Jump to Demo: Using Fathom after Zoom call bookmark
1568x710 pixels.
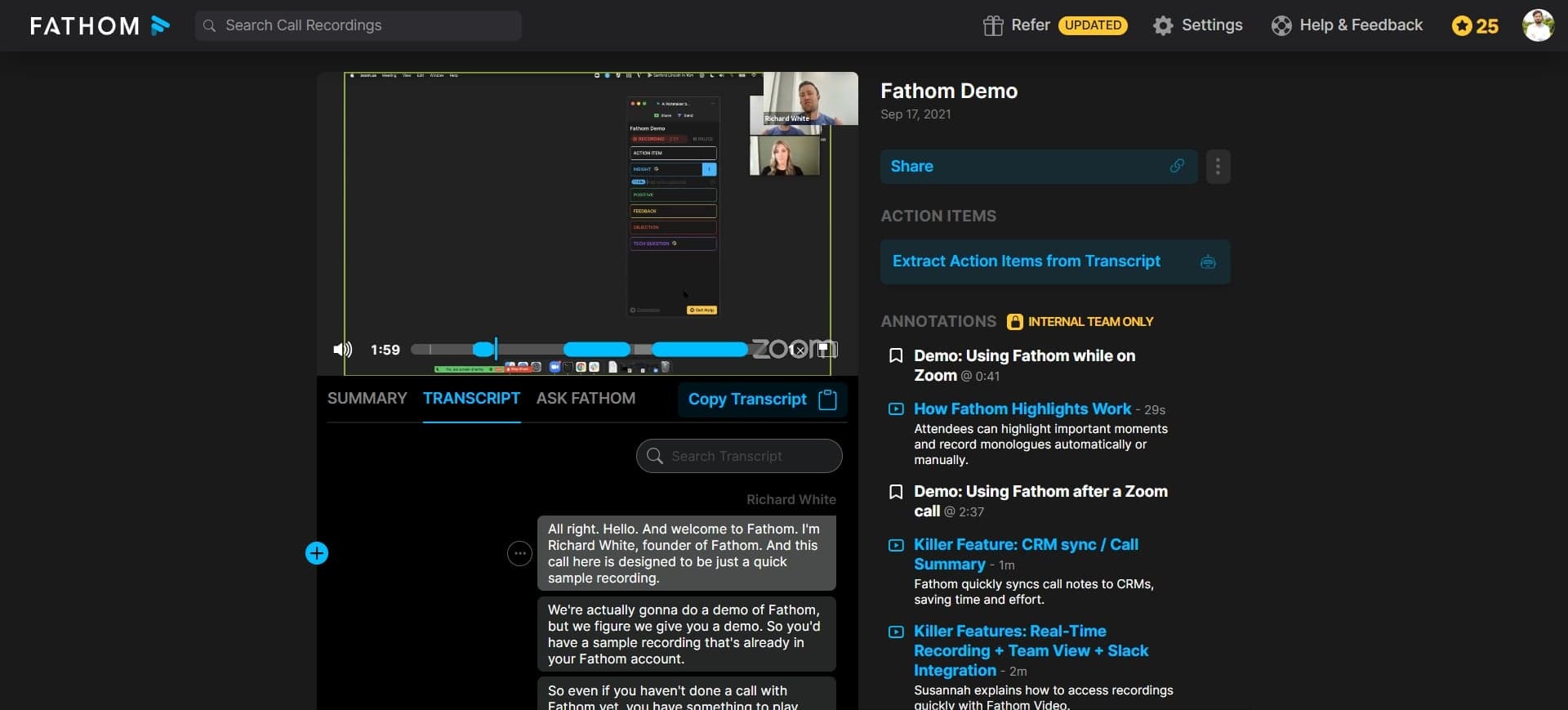point(1040,492)
